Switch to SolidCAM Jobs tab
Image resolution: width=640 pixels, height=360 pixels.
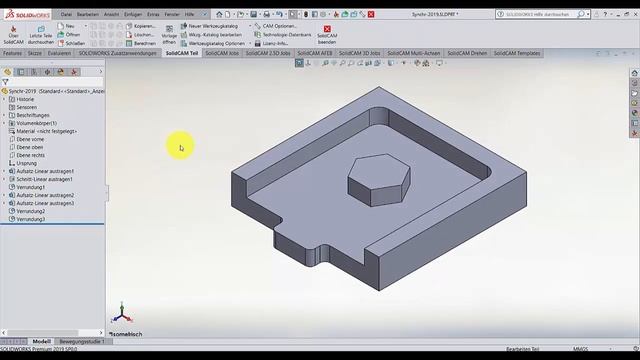(x=222, y=53)
